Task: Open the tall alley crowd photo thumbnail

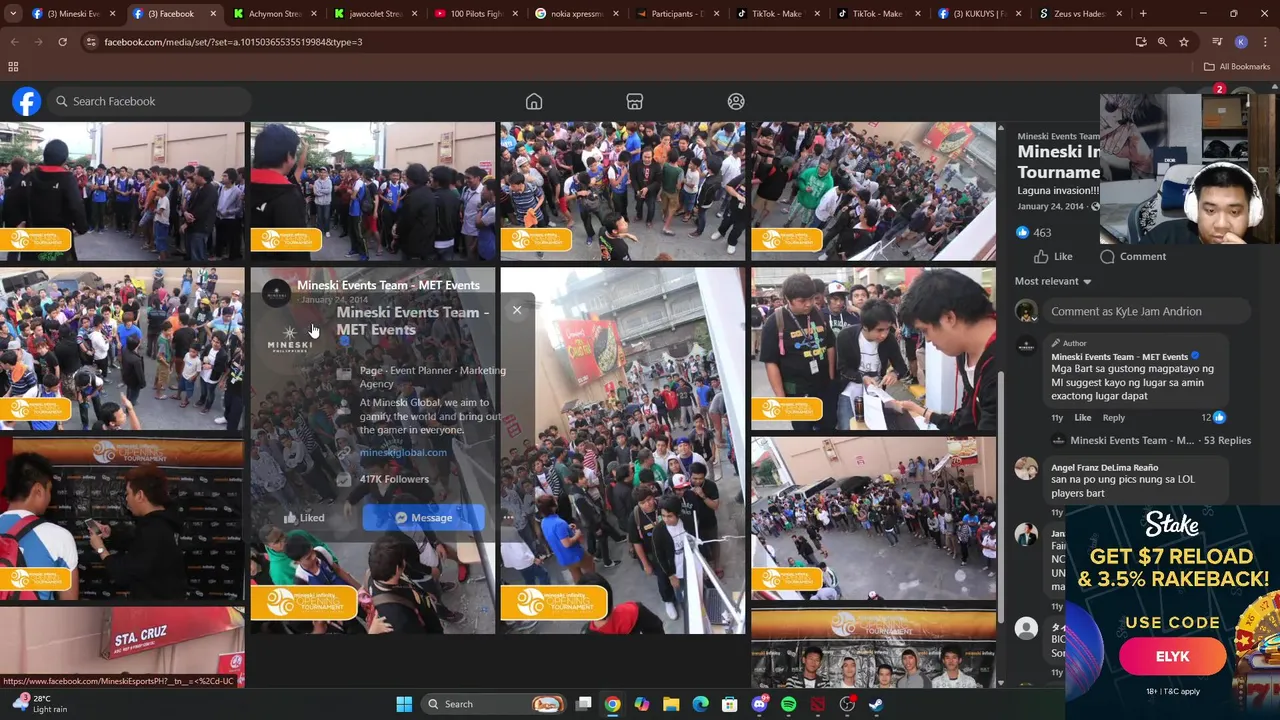Action: pos(623,450)
